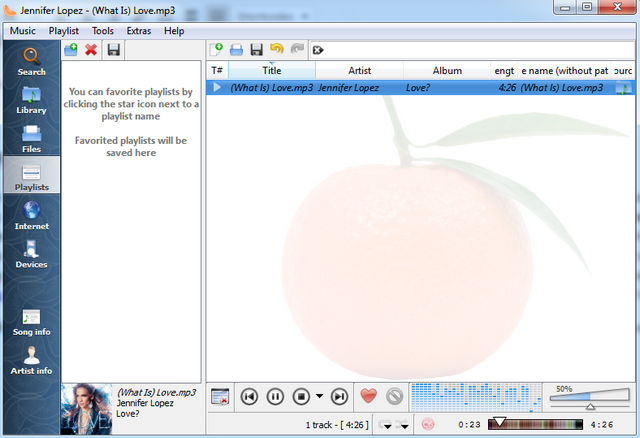
Task: Click the source icon in the track row
Action: [x=623, y=88]
